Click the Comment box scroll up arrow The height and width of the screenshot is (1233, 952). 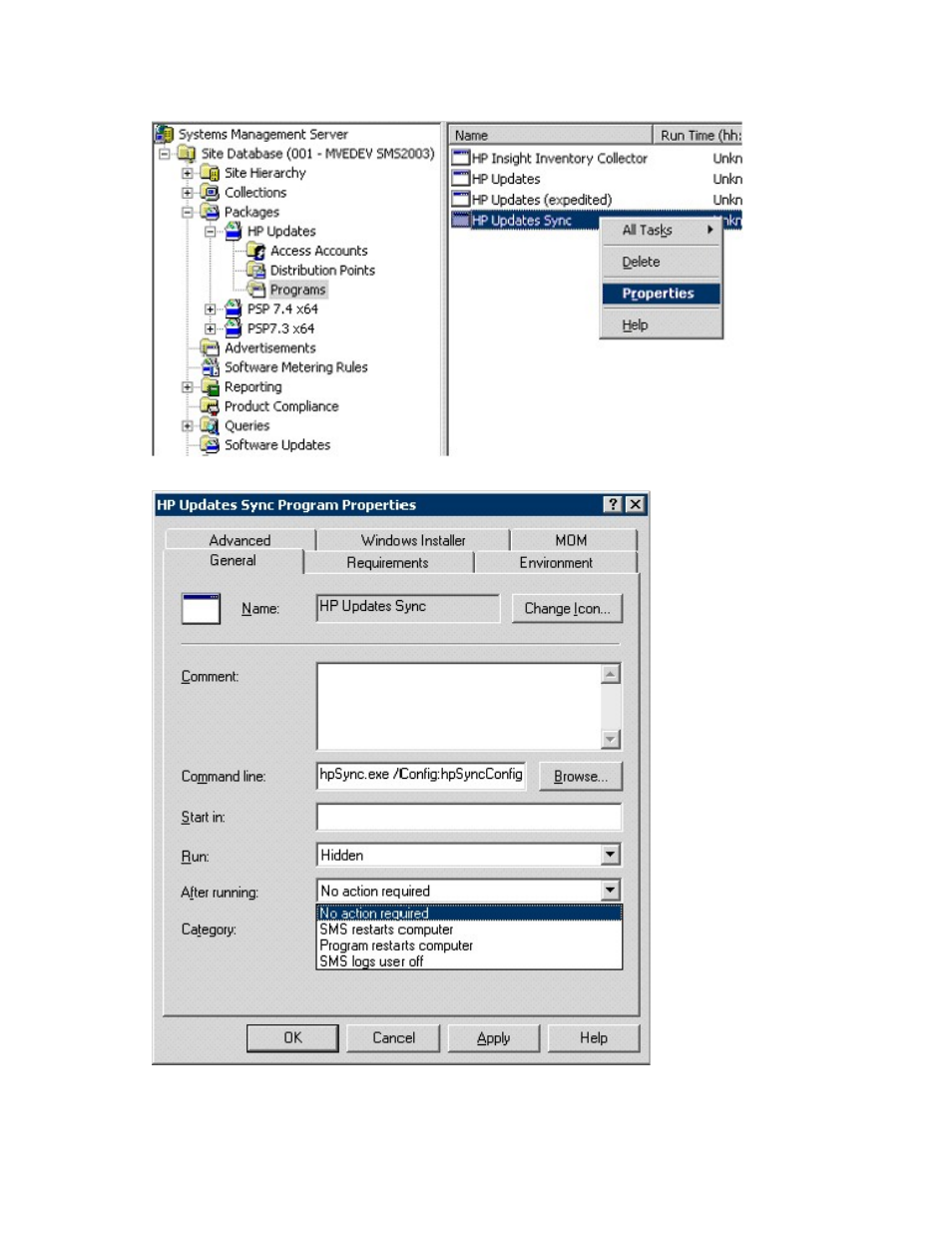[611, 674]
